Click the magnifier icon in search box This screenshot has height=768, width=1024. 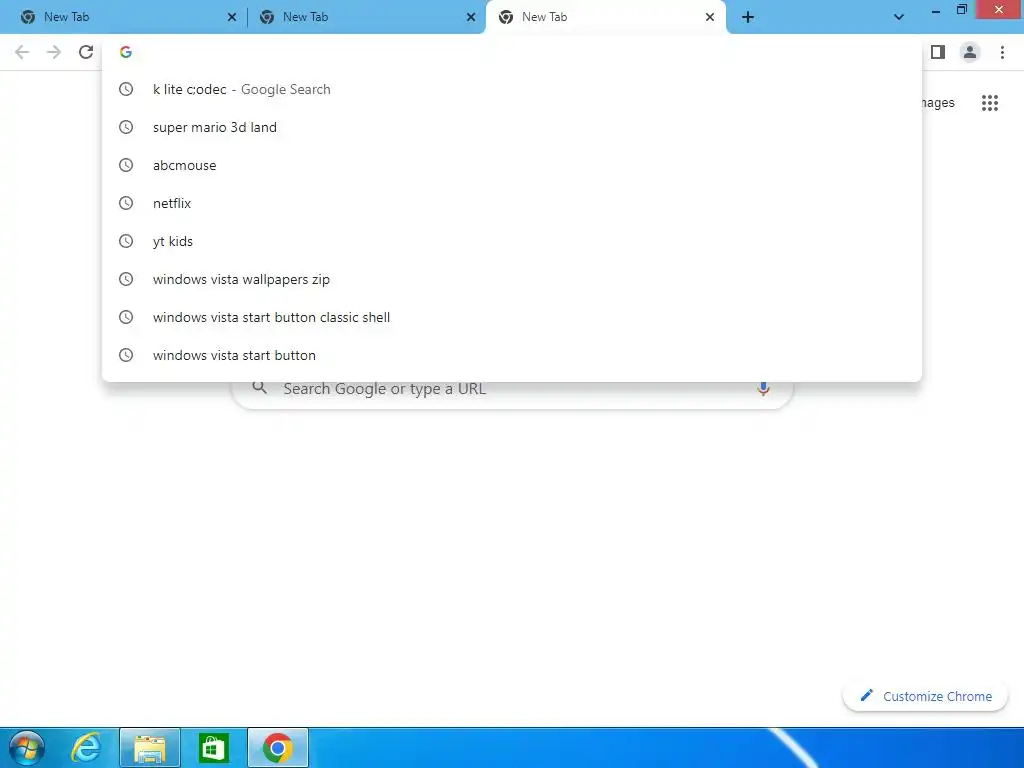pos(260,388)
